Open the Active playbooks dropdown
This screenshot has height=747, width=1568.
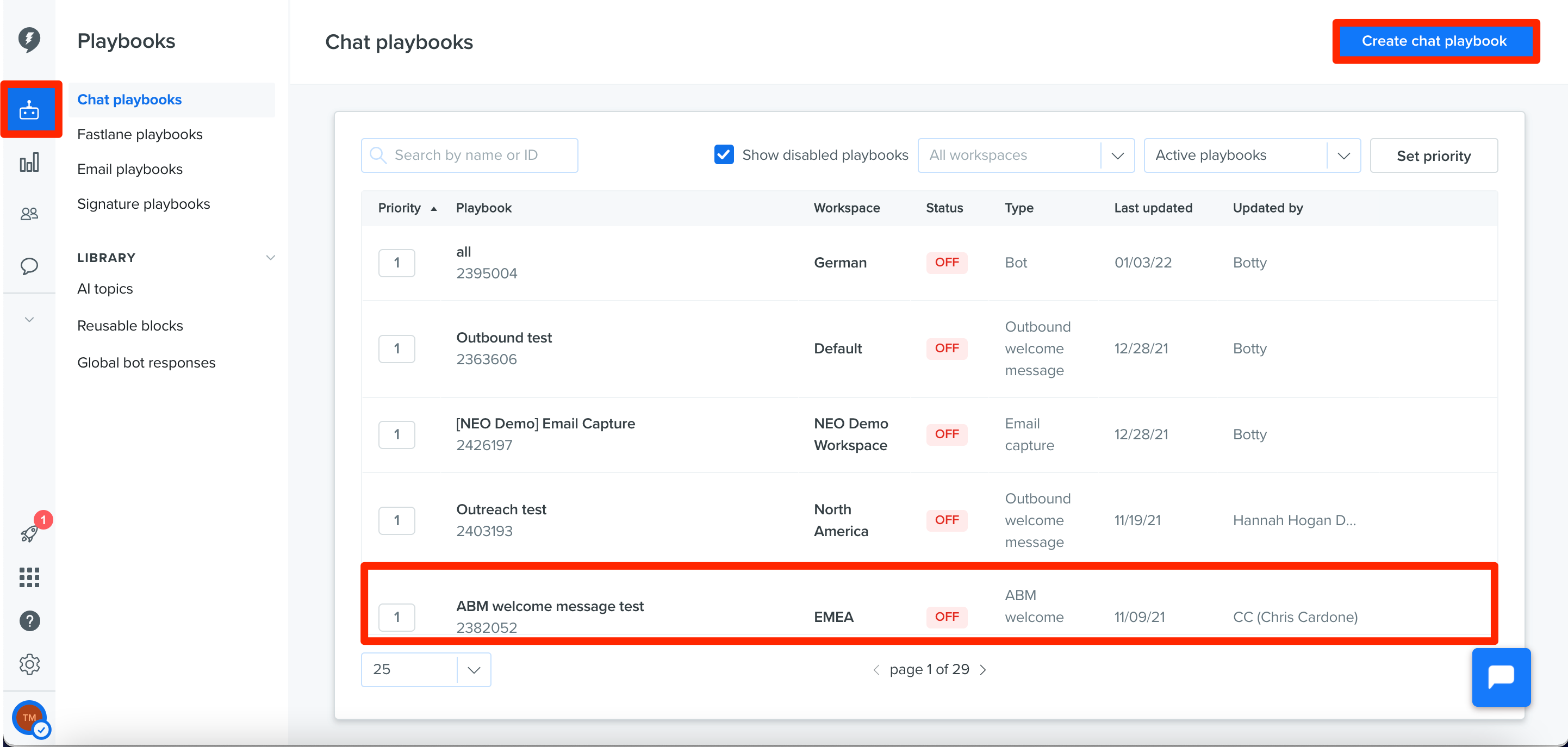click(1252, 155)
